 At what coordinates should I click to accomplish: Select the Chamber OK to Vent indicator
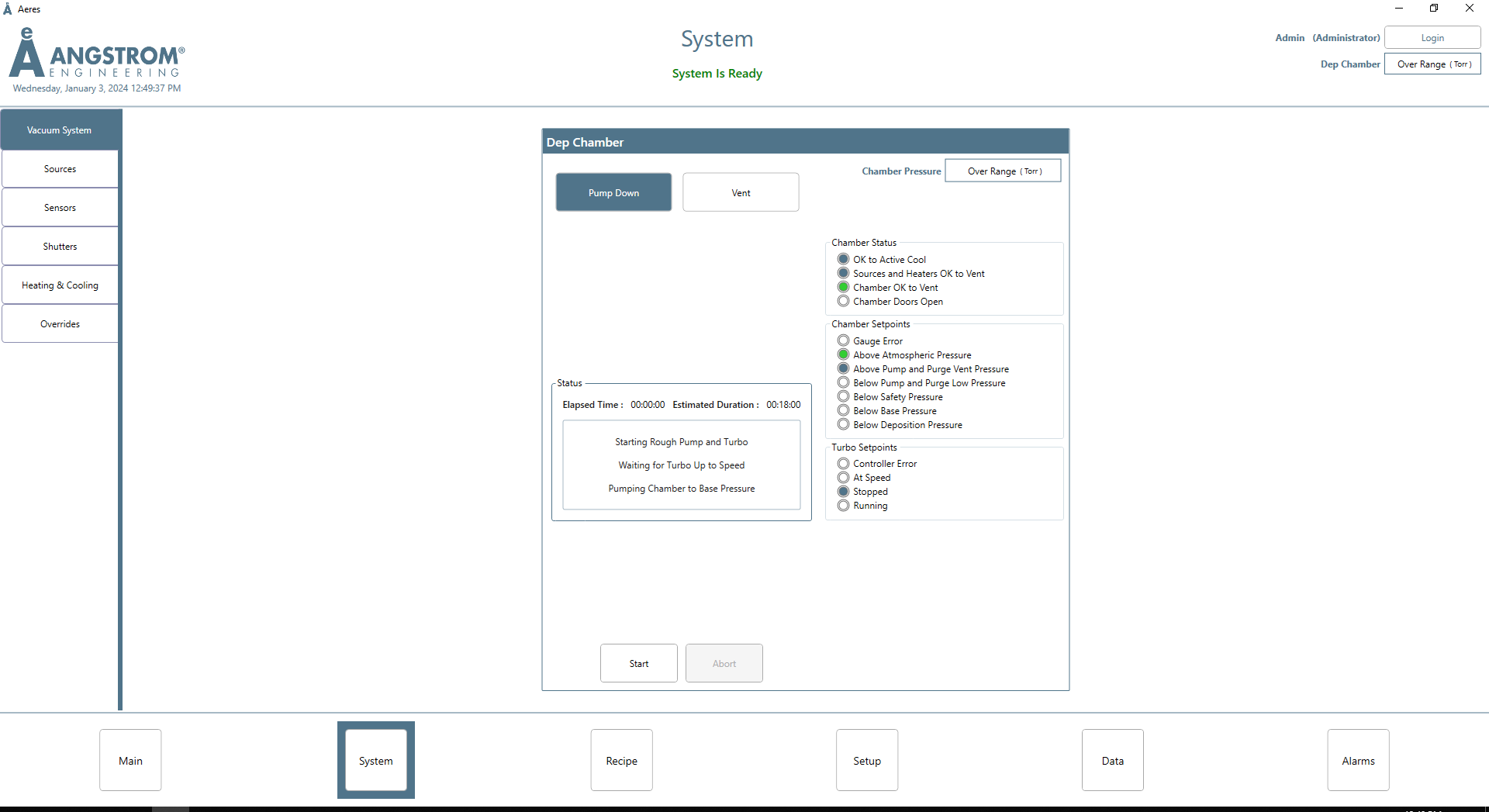(843, 288)
